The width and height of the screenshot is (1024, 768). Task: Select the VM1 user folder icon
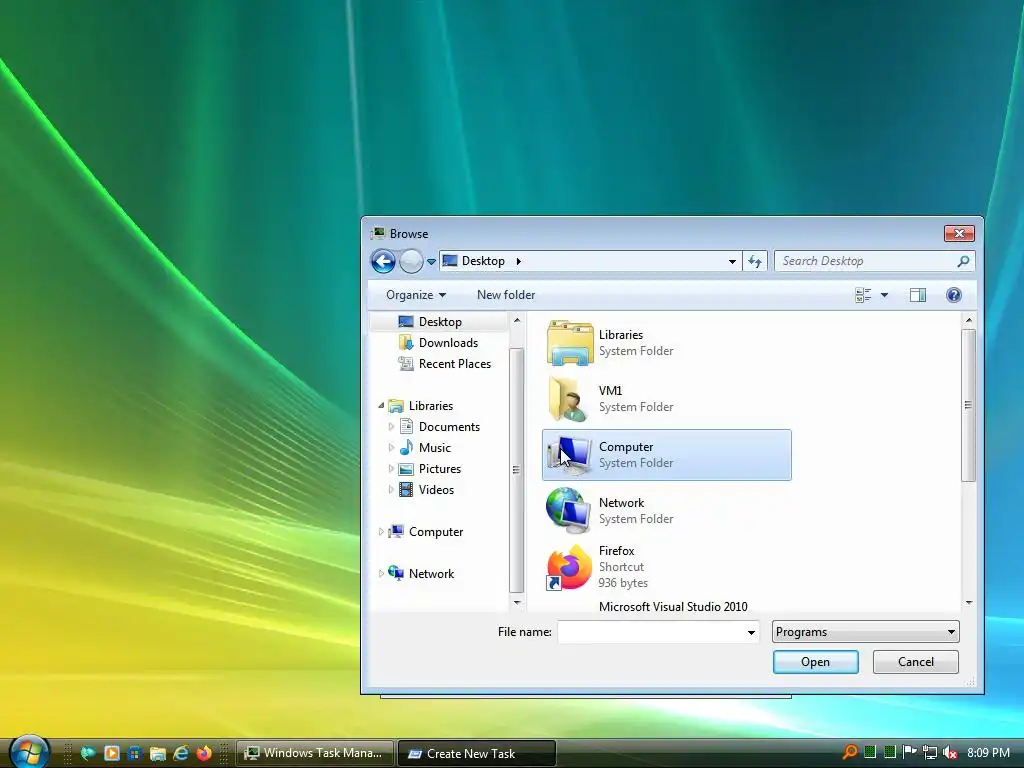point(569,398)
